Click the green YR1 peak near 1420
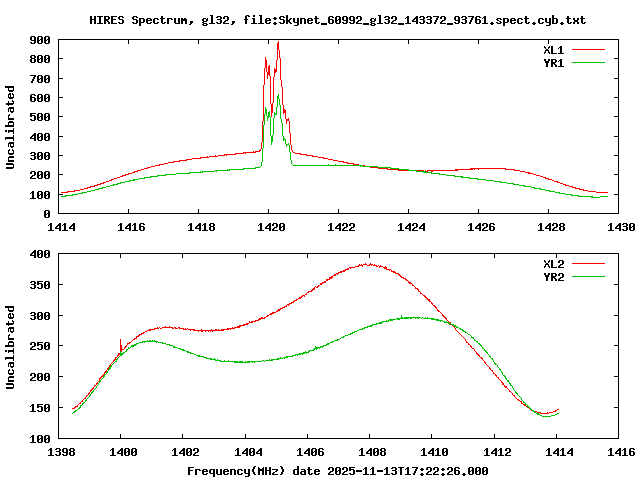The image size is (640, 480). (278, 96)
